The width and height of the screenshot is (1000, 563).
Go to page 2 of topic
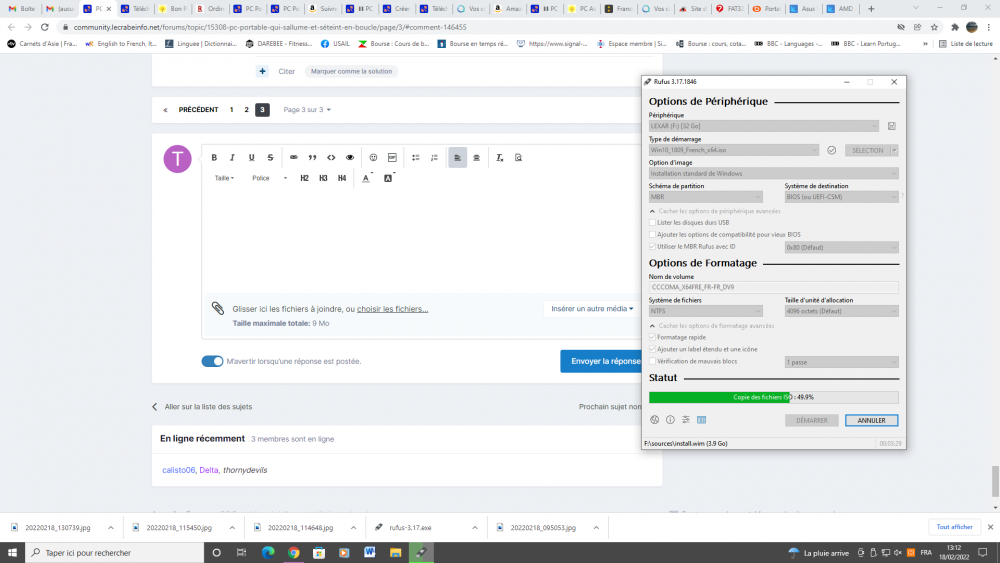[x=246, y=110]
